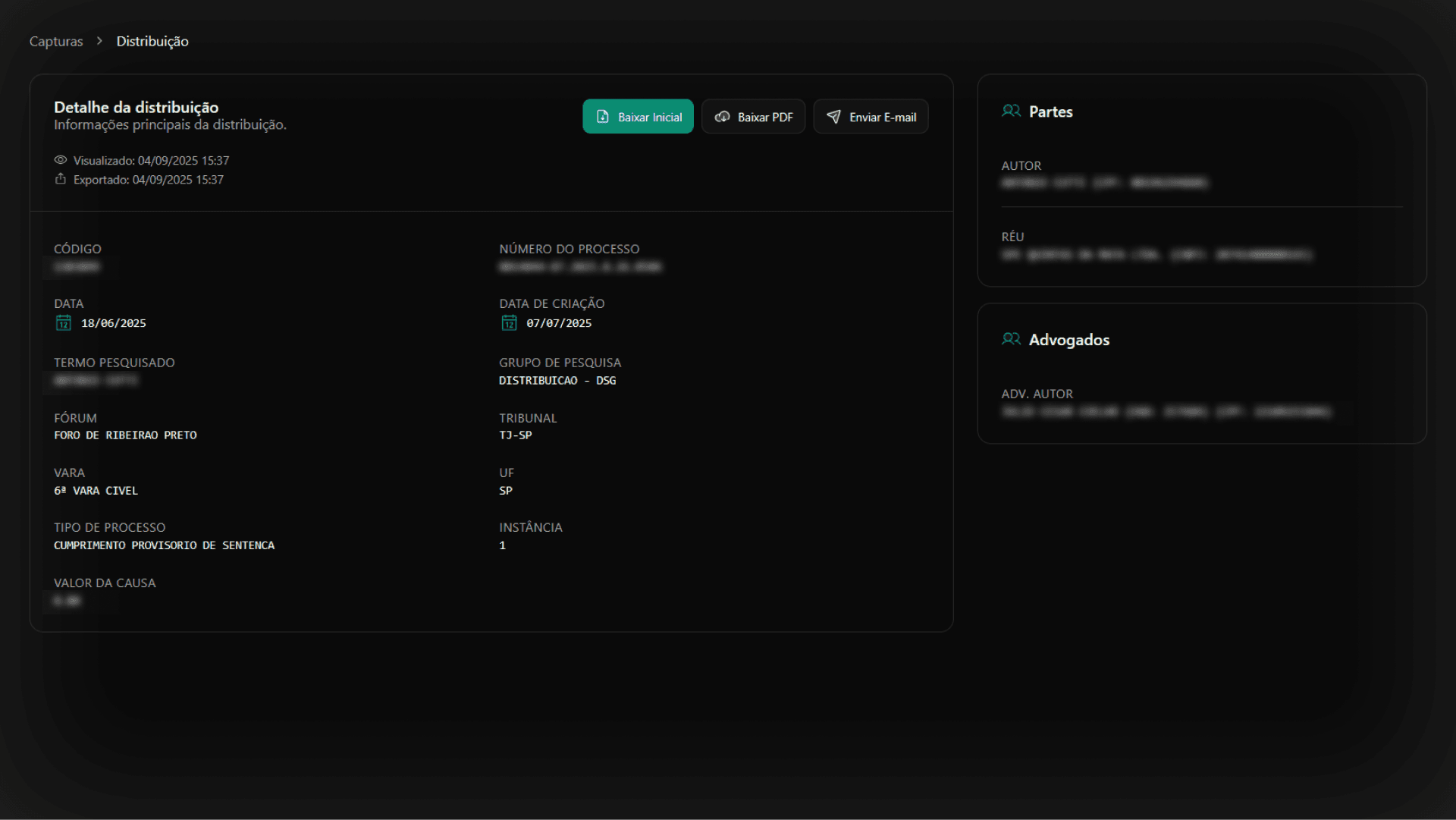Click the Baixar Inicial document icon
Screen dimensions: 1456x820
[x=603, y=117]
